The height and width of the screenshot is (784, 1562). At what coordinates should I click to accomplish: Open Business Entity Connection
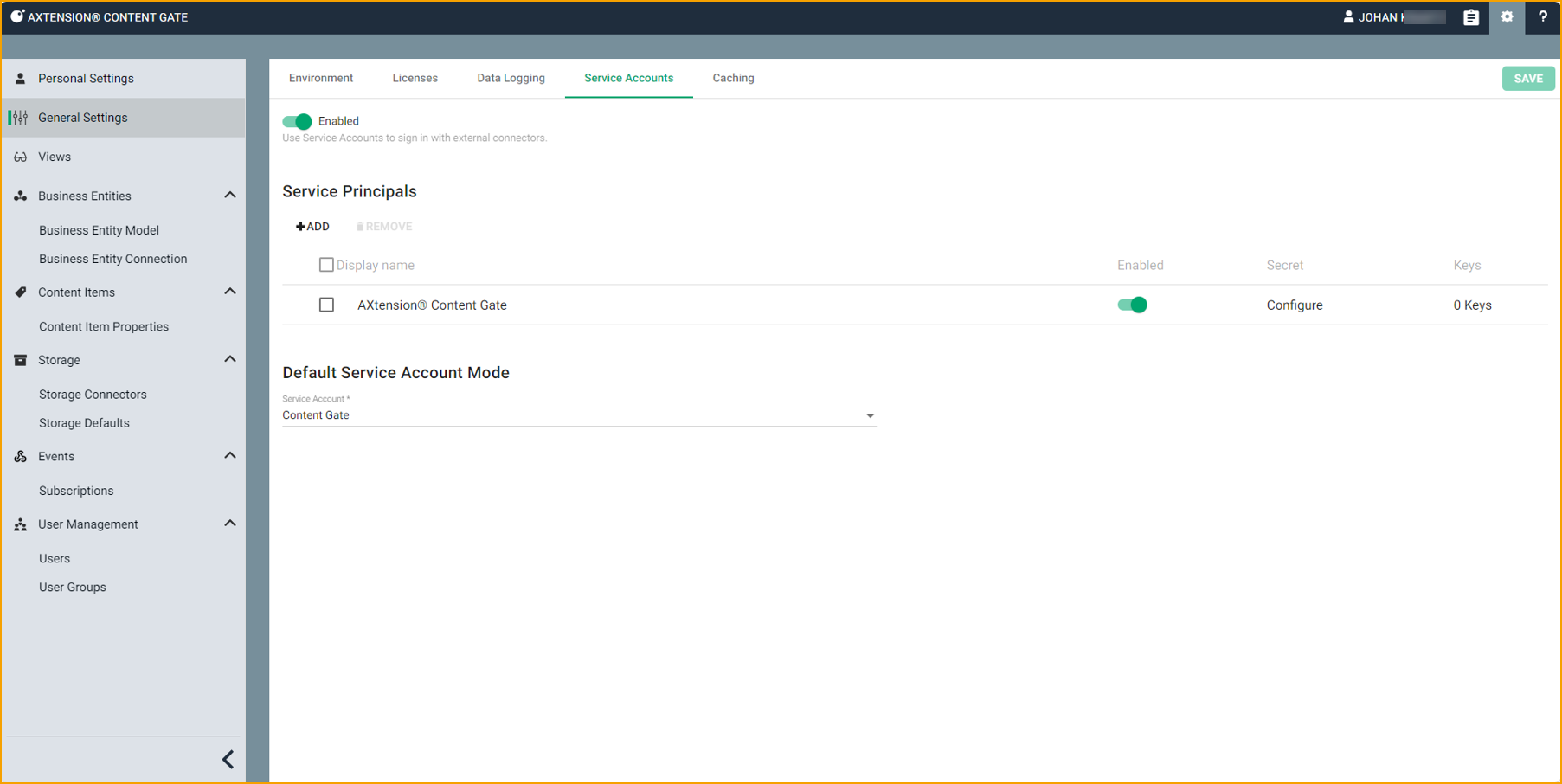click(x=112, y=259)
